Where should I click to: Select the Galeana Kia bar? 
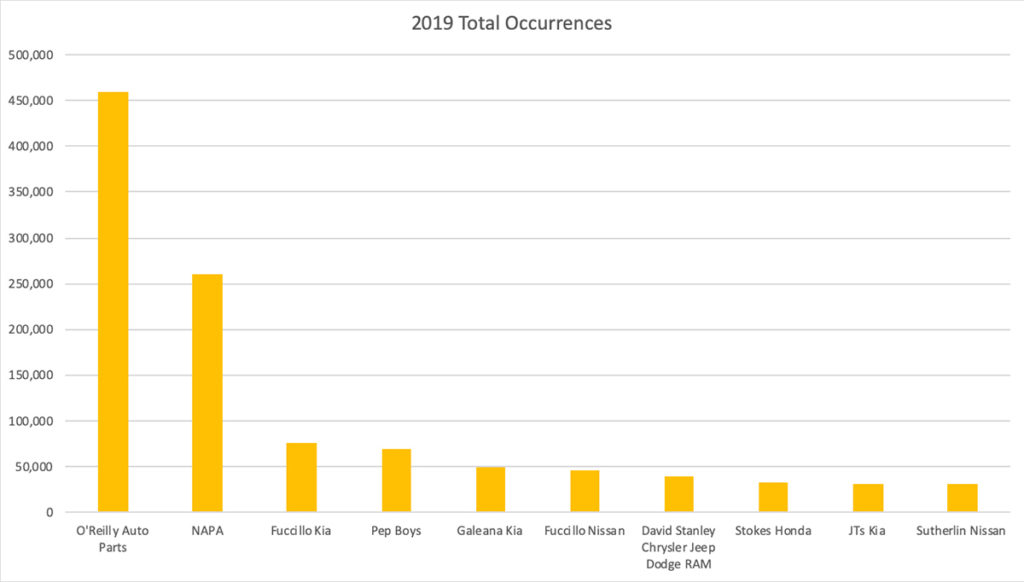pyautogui.click(x=490, y=489)
